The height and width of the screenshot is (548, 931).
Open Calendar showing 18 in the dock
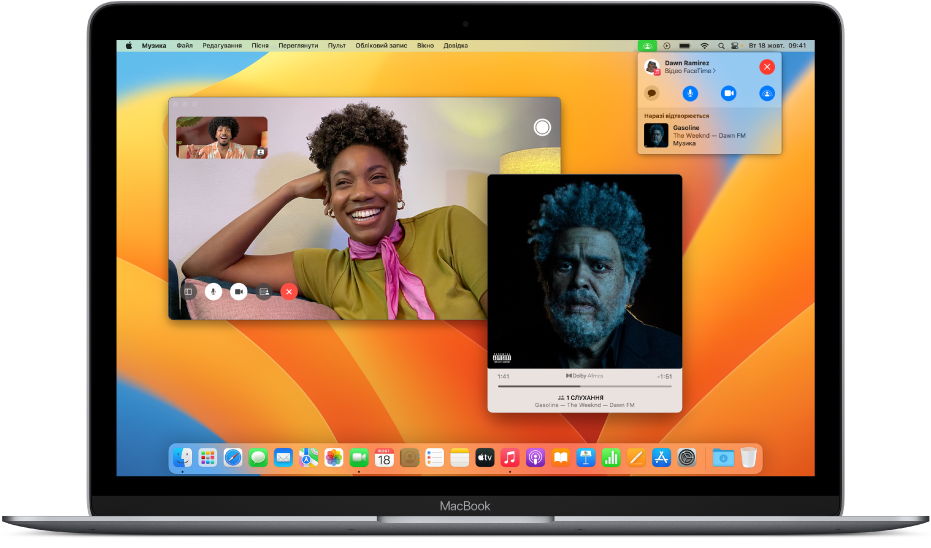point(384,458)
